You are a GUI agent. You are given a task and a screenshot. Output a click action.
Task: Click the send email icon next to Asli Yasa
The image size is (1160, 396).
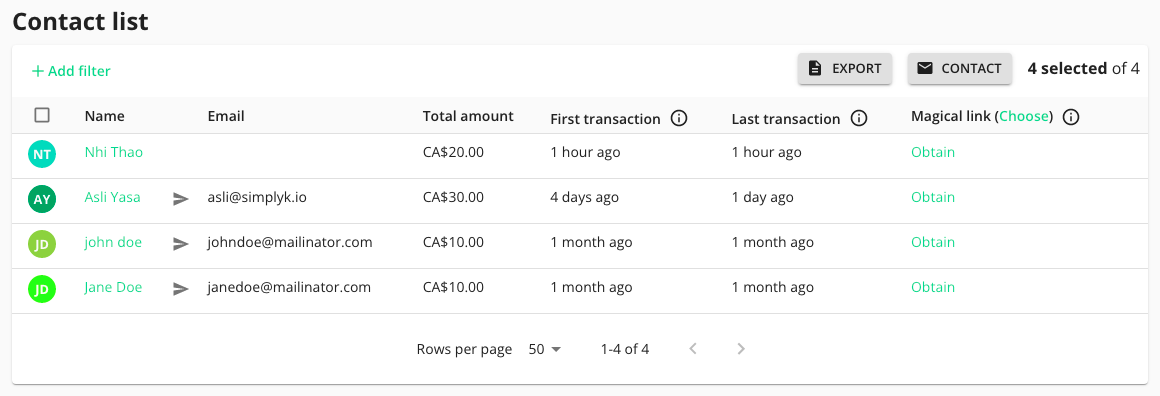point(181,198)
